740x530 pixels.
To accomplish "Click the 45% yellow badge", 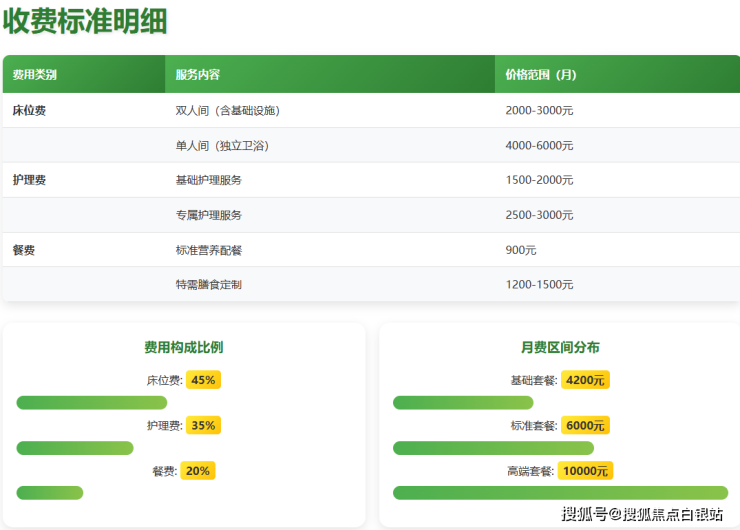I will (x=203, y=380).
